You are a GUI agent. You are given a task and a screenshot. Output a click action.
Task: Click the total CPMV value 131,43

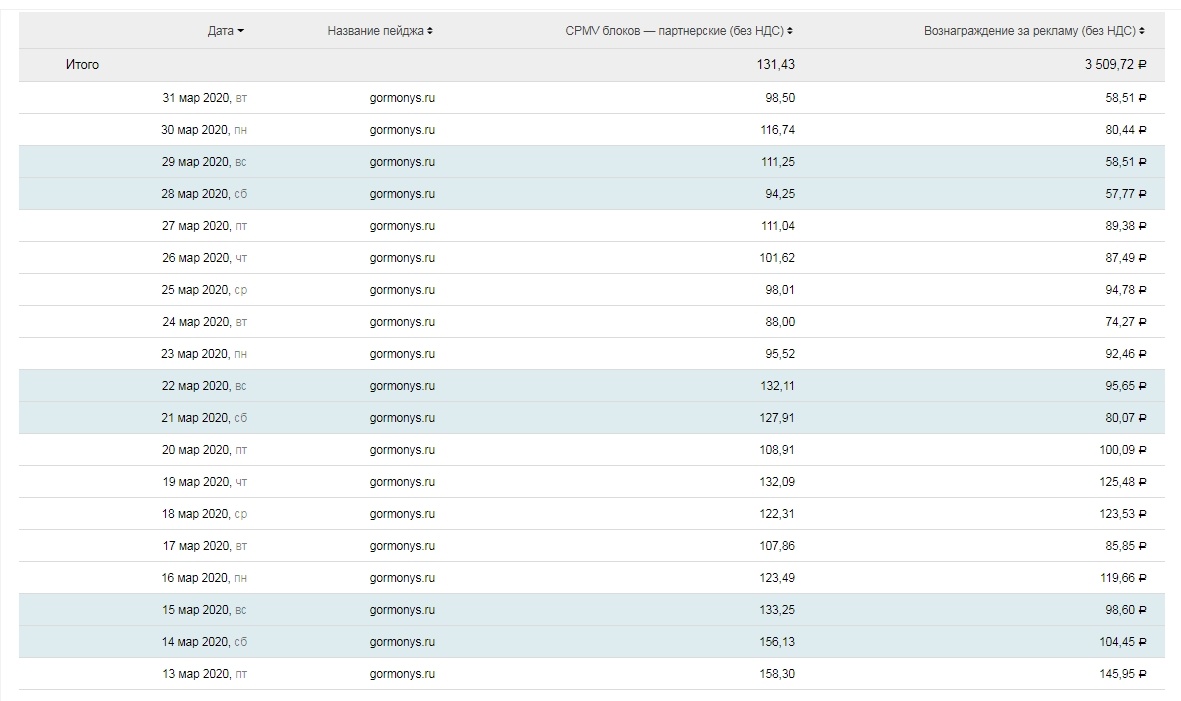(x=776, y=65)
